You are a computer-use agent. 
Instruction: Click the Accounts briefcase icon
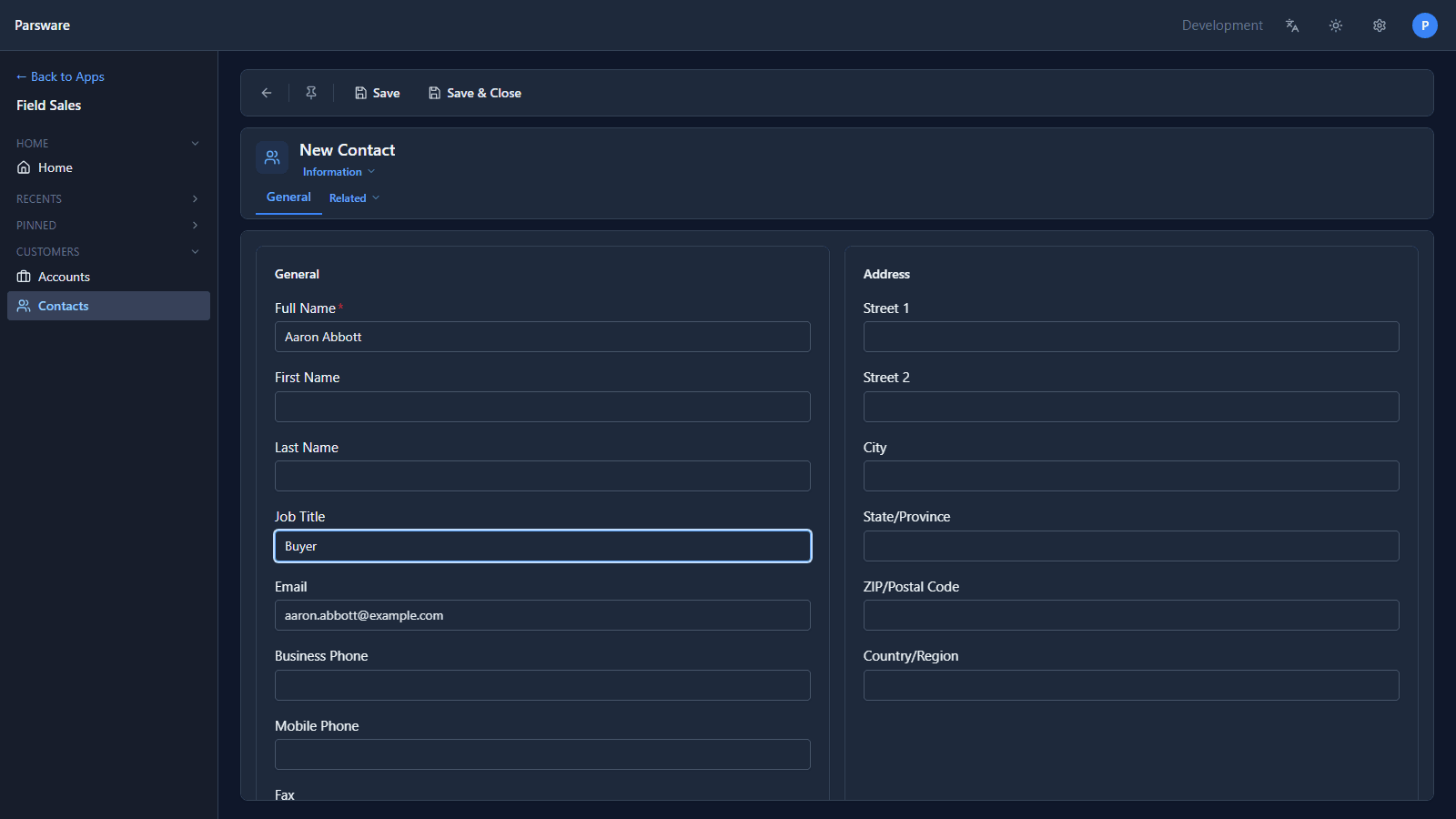pyautogui.click(x=24, y=277)
